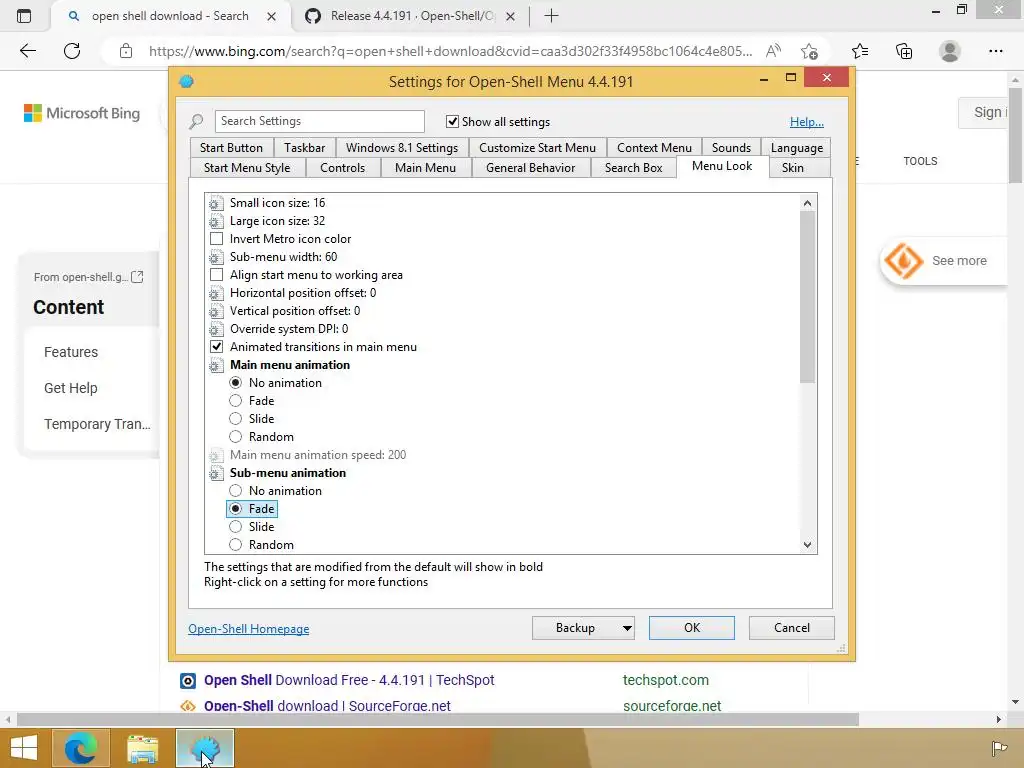
Task: Click the gear icon for Large icon size
Action: pyautogui.click(x=216, y=221)
